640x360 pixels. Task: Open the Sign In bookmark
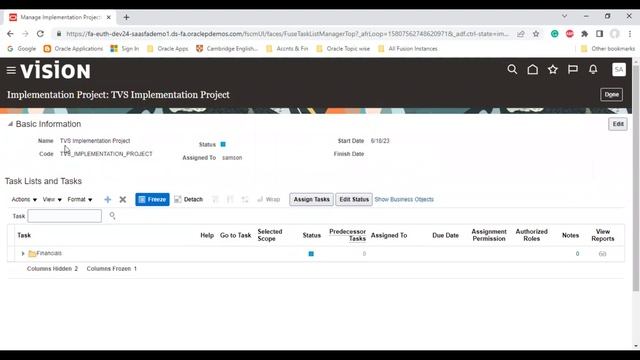[124, 49]
